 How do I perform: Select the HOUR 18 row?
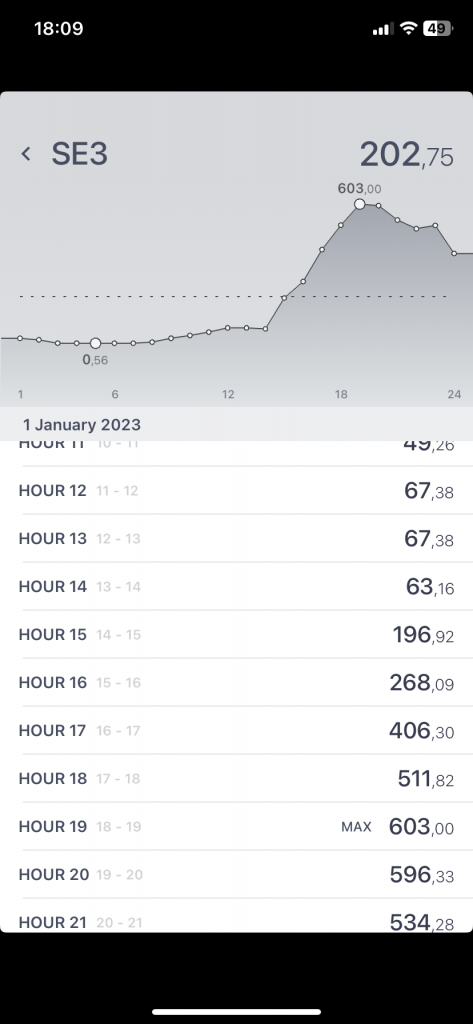(236, 778)
